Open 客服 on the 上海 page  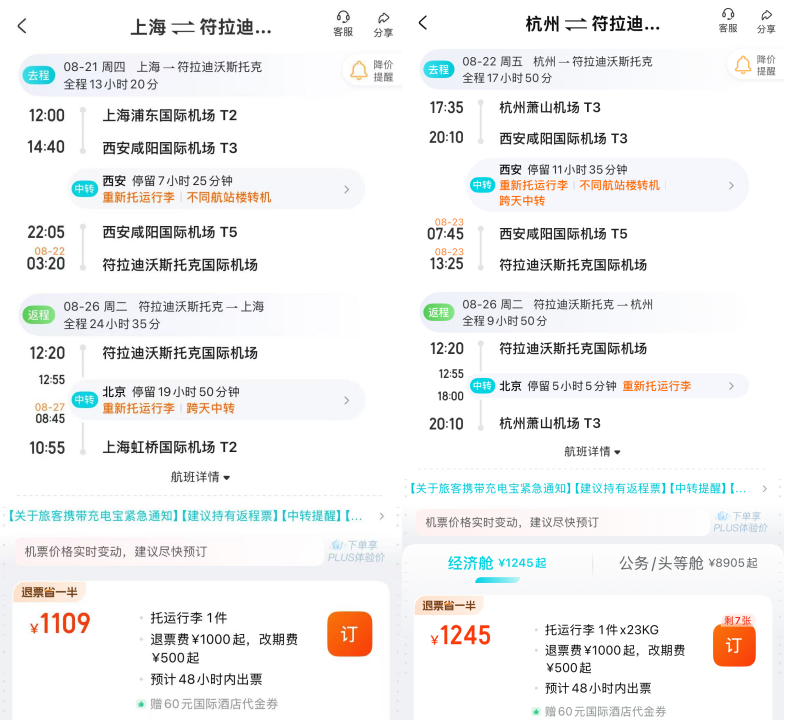343,24
